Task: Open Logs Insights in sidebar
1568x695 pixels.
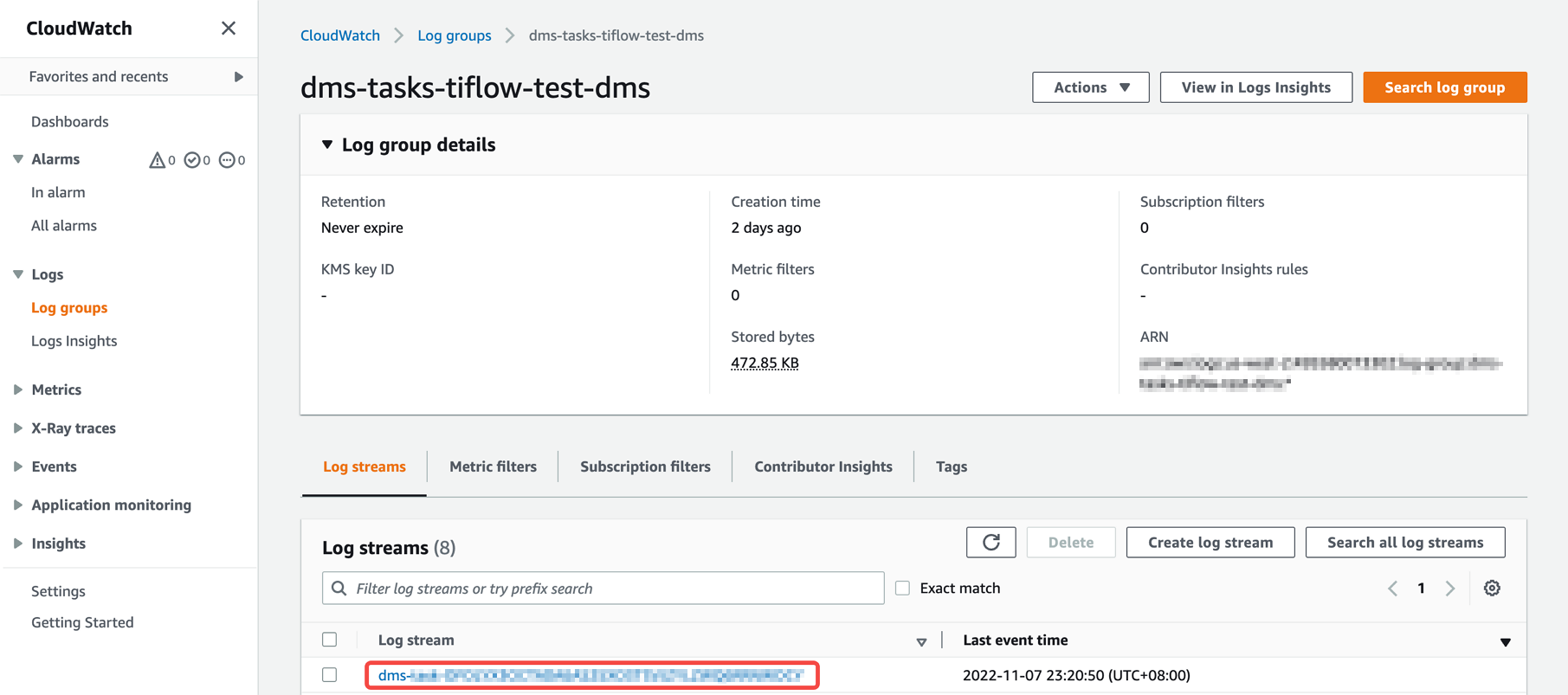Action: click(74, 341)
